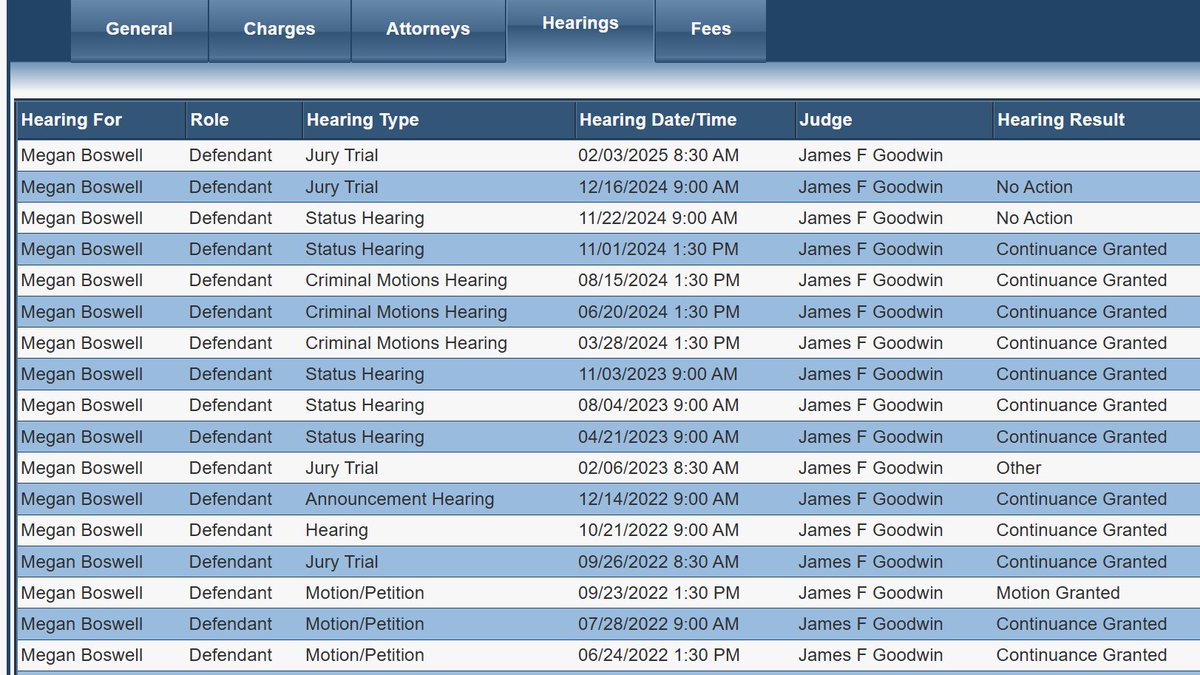This screenshot has width=1200, height=675.
Task: Click Criminal Motions Hearing in 08/15/2024 row
Action: click(406, 280)
